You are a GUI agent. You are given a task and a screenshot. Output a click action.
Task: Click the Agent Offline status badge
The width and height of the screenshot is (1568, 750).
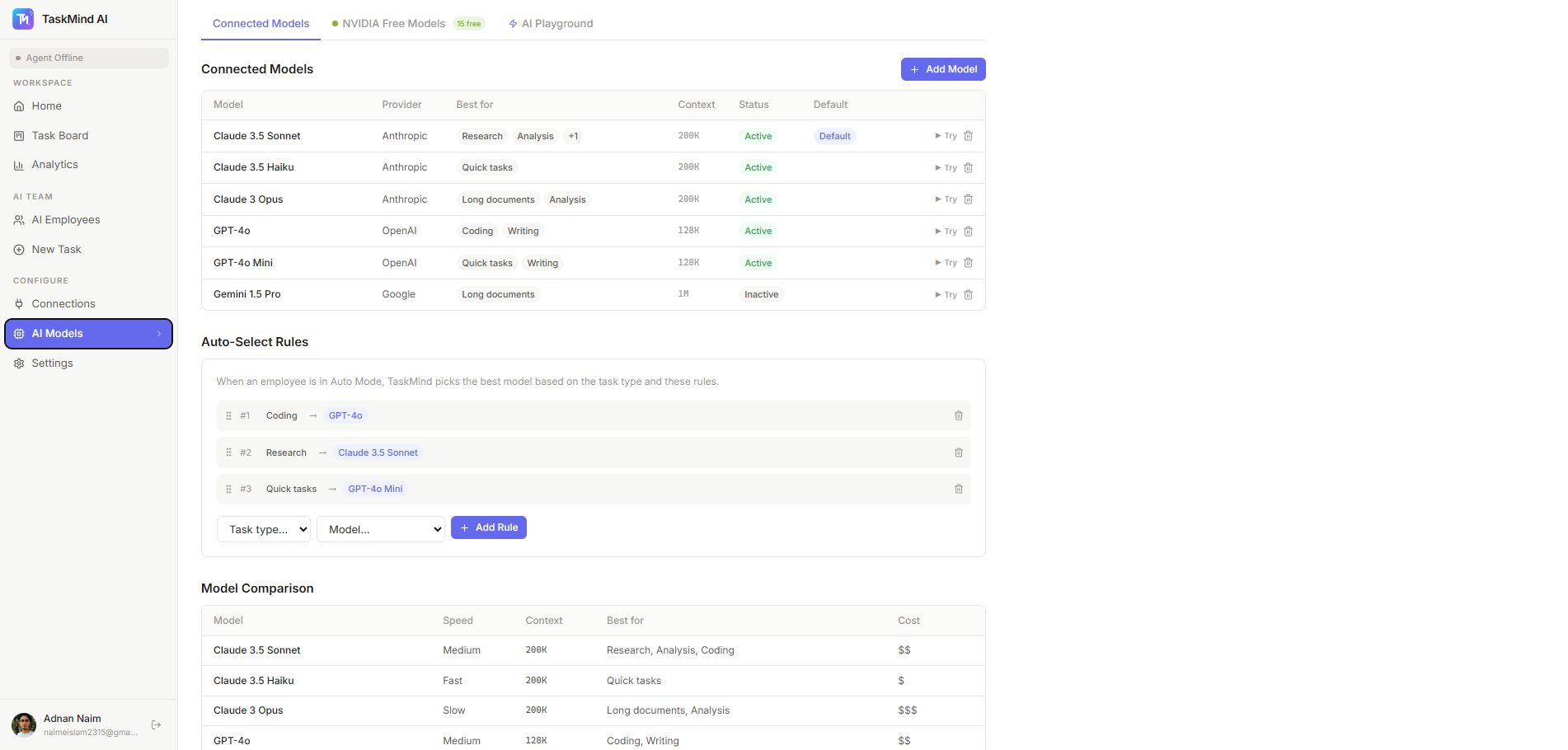click(89, 59)
